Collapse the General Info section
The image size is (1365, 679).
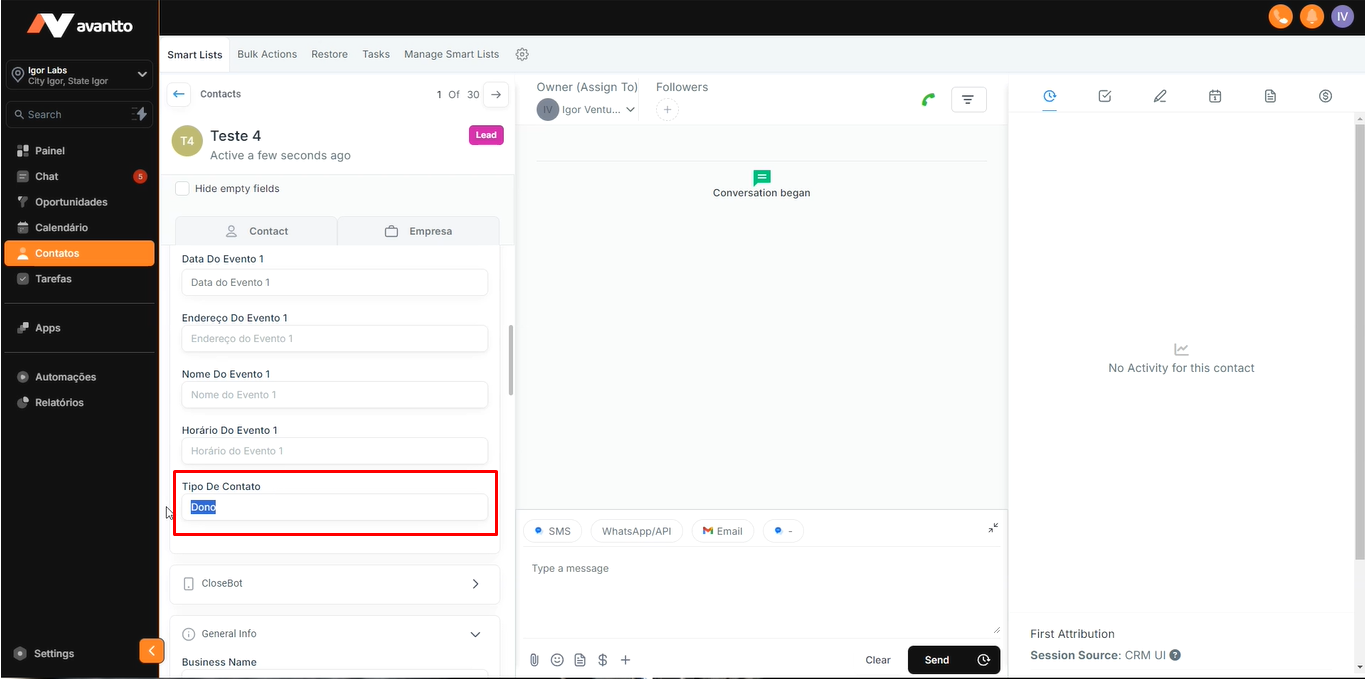(476, 634)
